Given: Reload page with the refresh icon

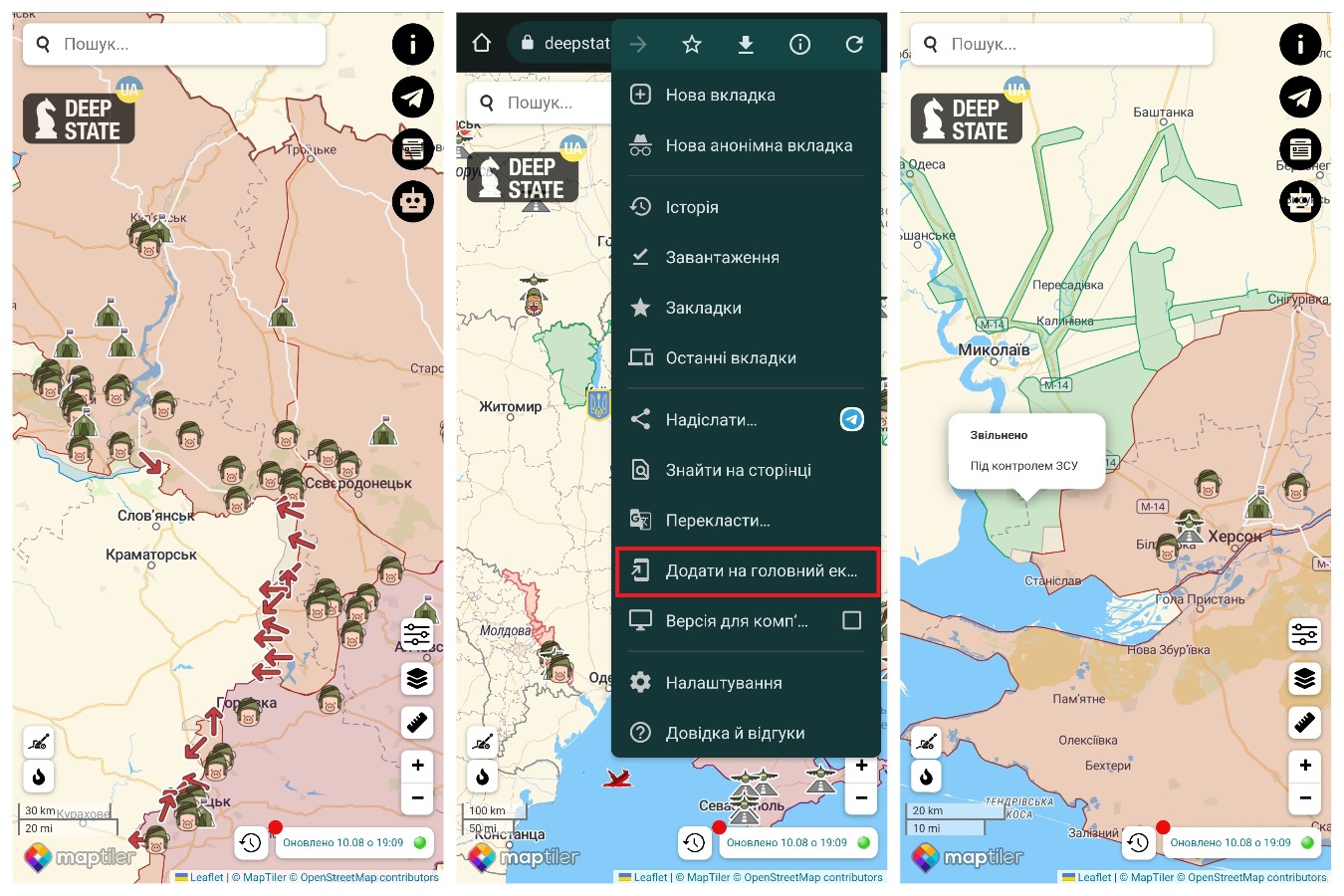Looking at the screenshot, I should coord(854,44).
